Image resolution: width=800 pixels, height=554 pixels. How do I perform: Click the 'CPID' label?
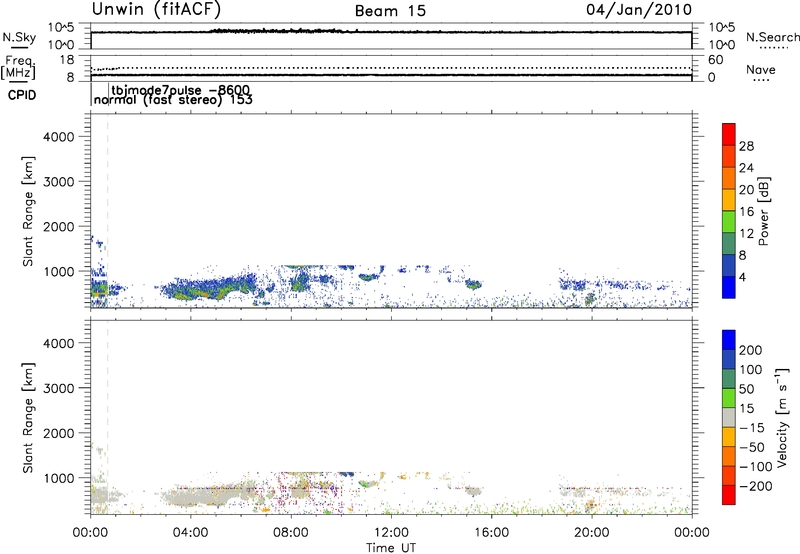22,95
